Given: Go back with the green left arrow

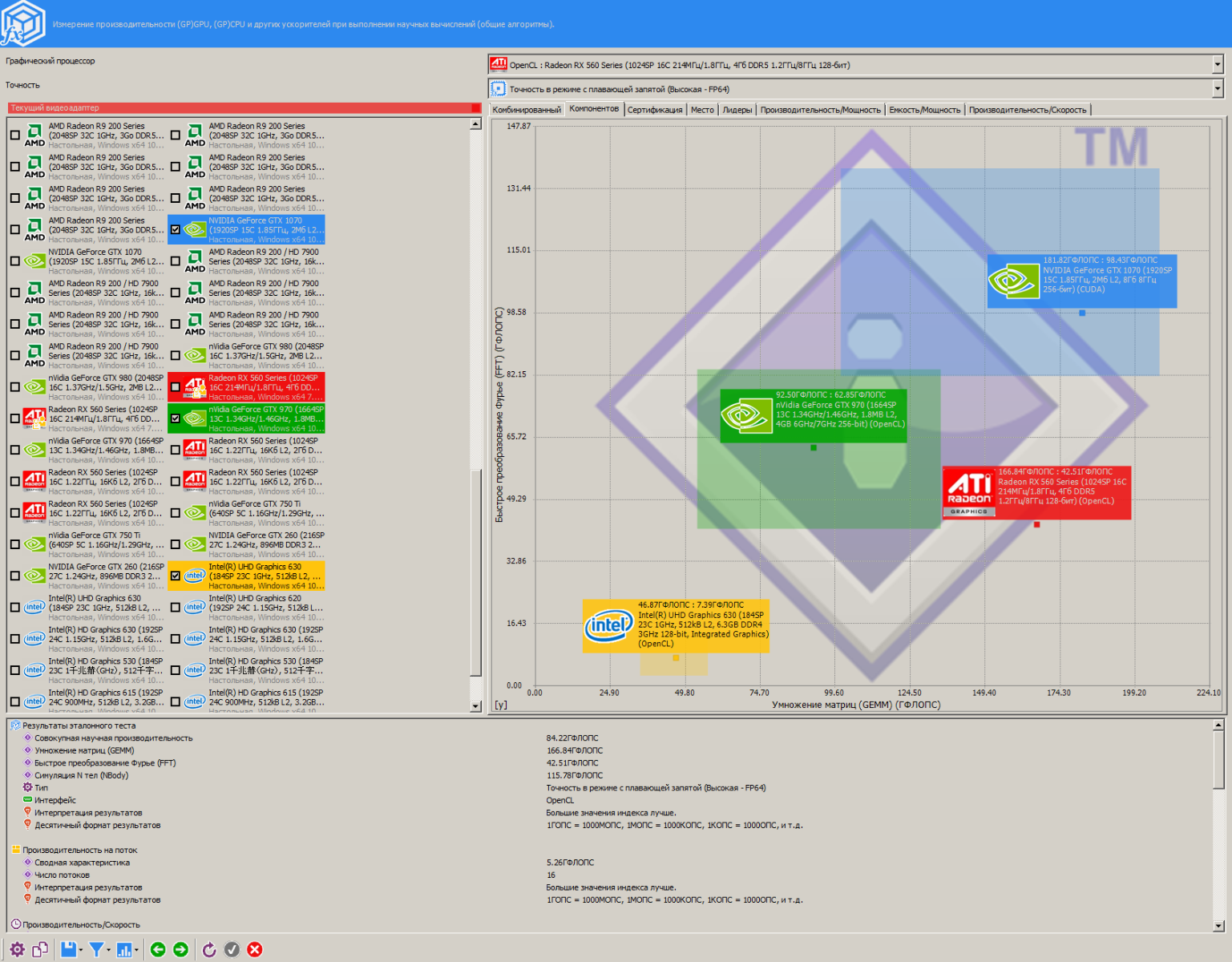Looking at the screenshot, I should tap(158, 950).
